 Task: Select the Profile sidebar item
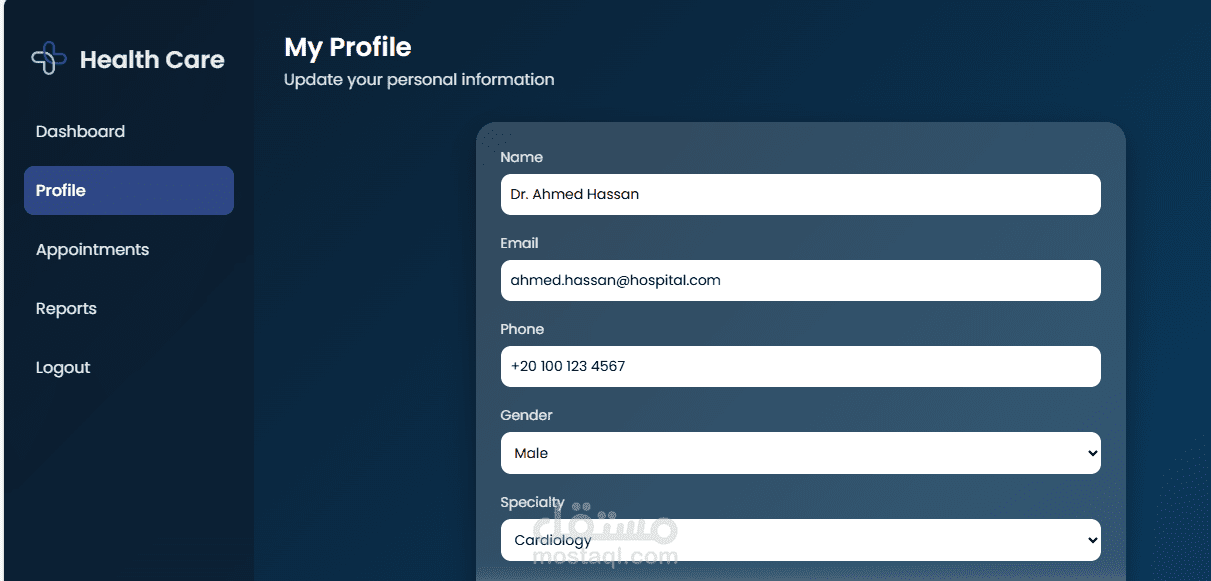tap(129, 190)
